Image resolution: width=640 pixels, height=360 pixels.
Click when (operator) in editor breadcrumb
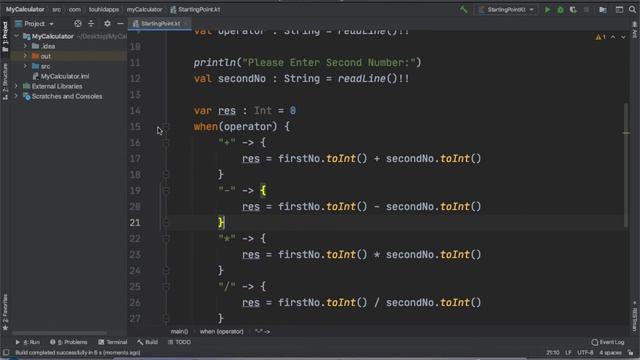221,332
